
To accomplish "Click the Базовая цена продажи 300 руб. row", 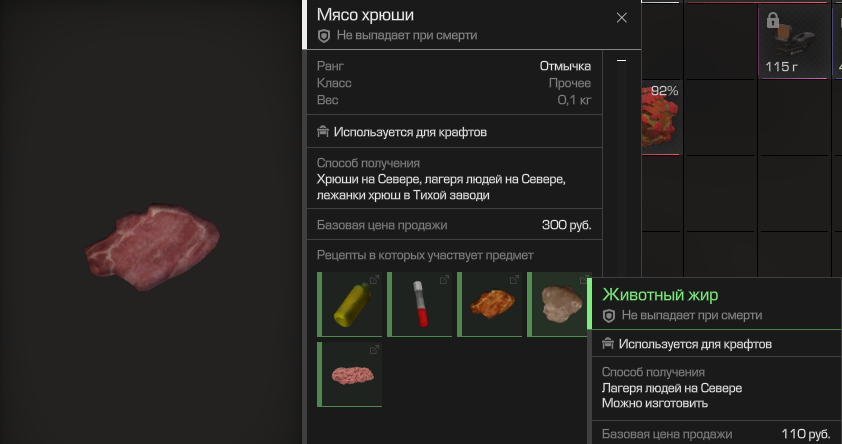I will click(454, 225).
